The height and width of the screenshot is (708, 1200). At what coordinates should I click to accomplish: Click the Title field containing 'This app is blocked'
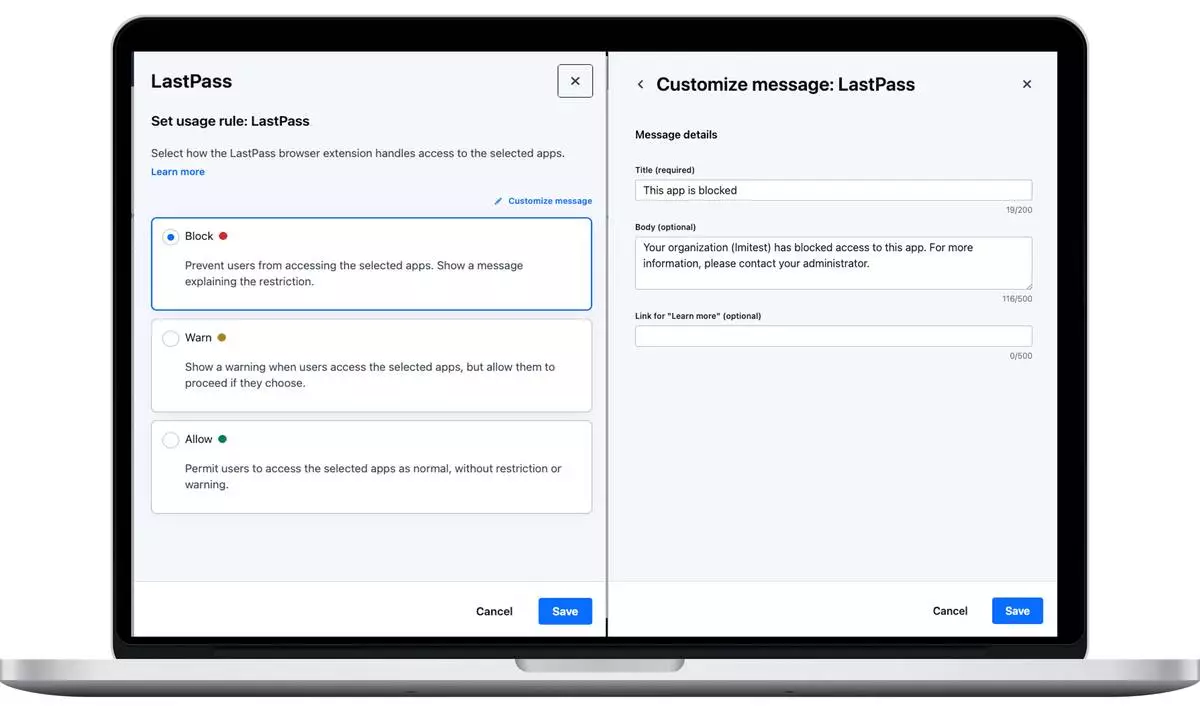[833, 190]
